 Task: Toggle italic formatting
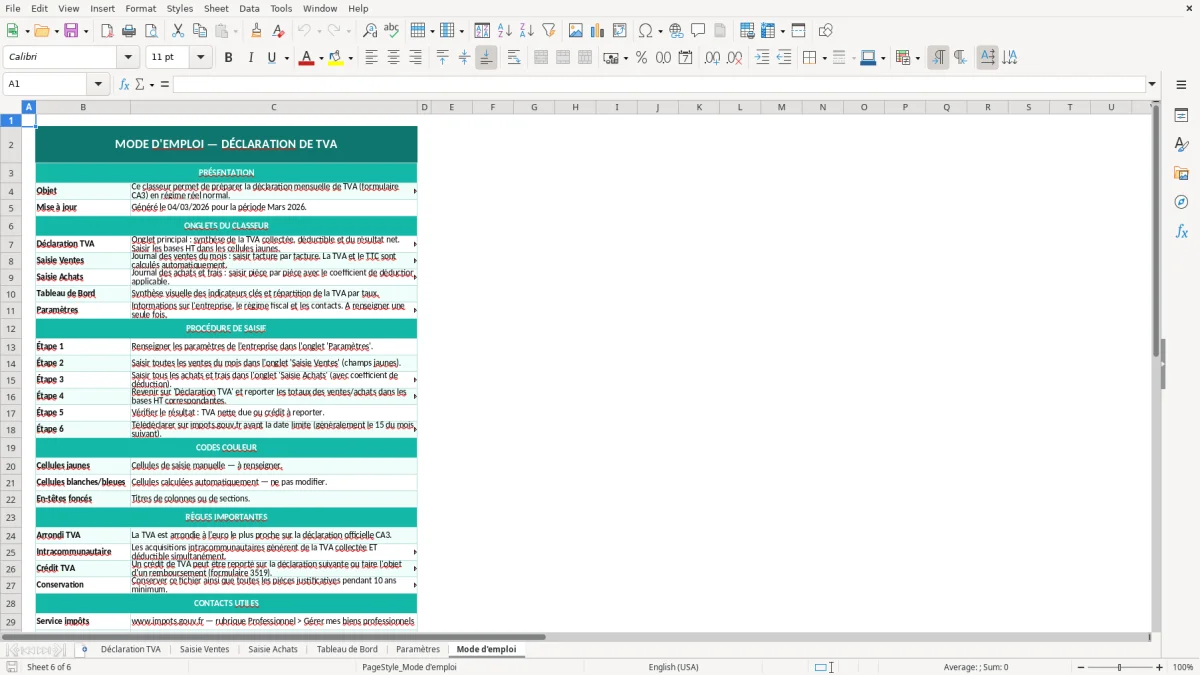point(250,58)
